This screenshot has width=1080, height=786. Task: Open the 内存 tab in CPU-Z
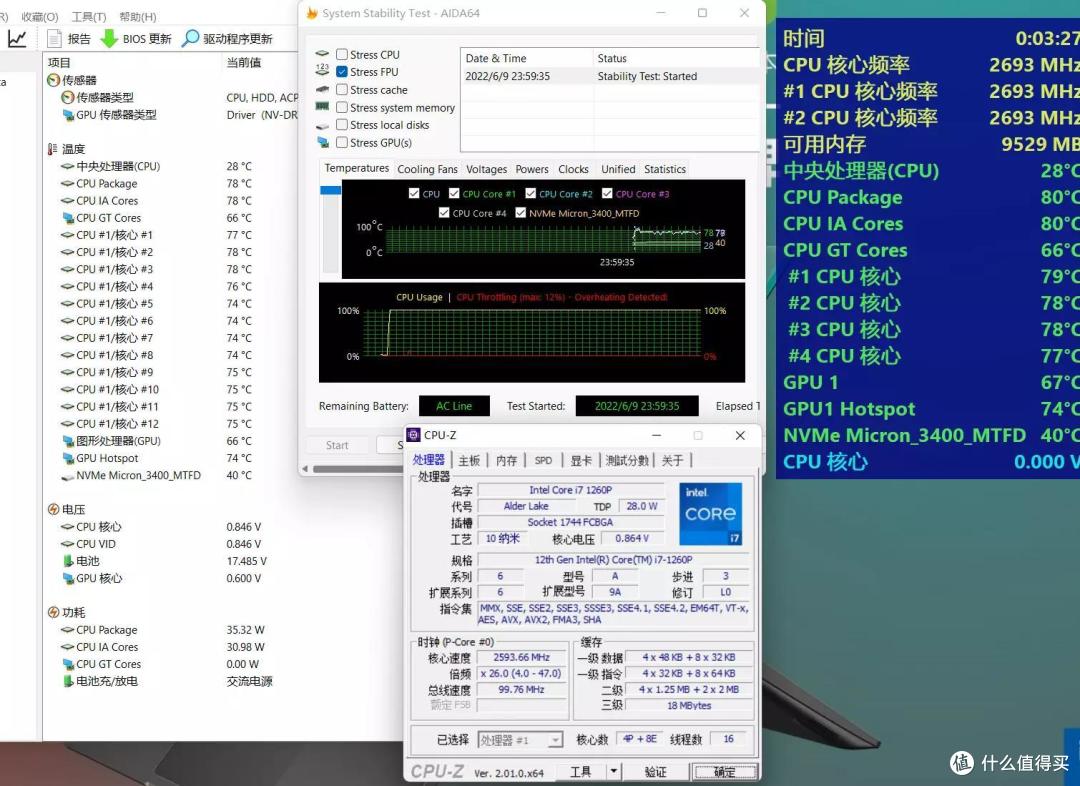pos(506,460)
